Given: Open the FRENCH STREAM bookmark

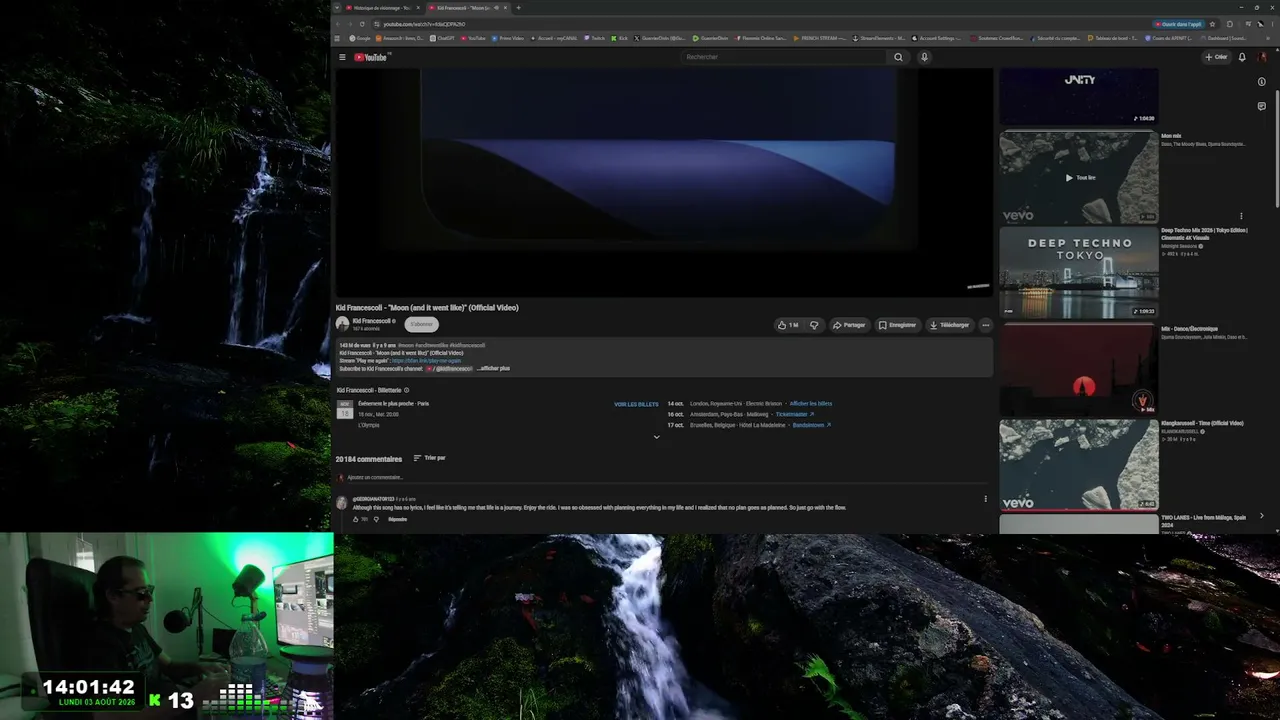Looking at the screenshot, I should tap(820, 38).
